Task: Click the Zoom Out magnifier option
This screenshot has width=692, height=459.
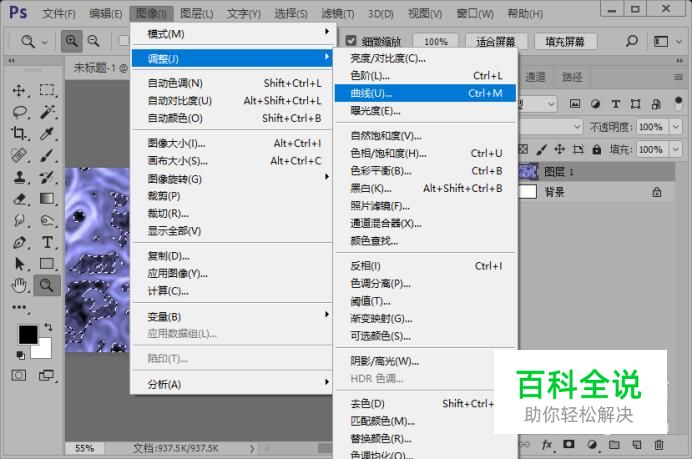Action: (x=94, y=41)
